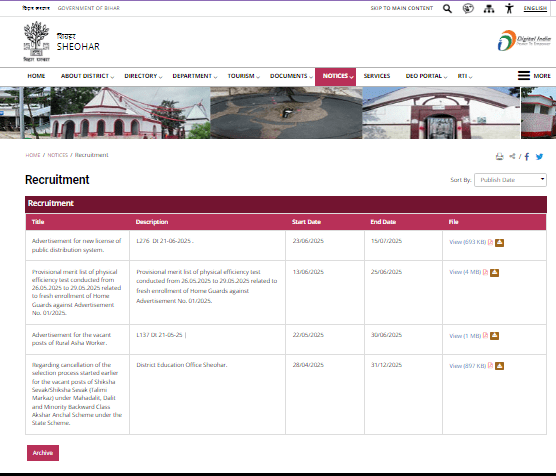This screenshot has width=556, height=476.
Task: Open the sitemap icon in top bar
Action: pos(489,9)
